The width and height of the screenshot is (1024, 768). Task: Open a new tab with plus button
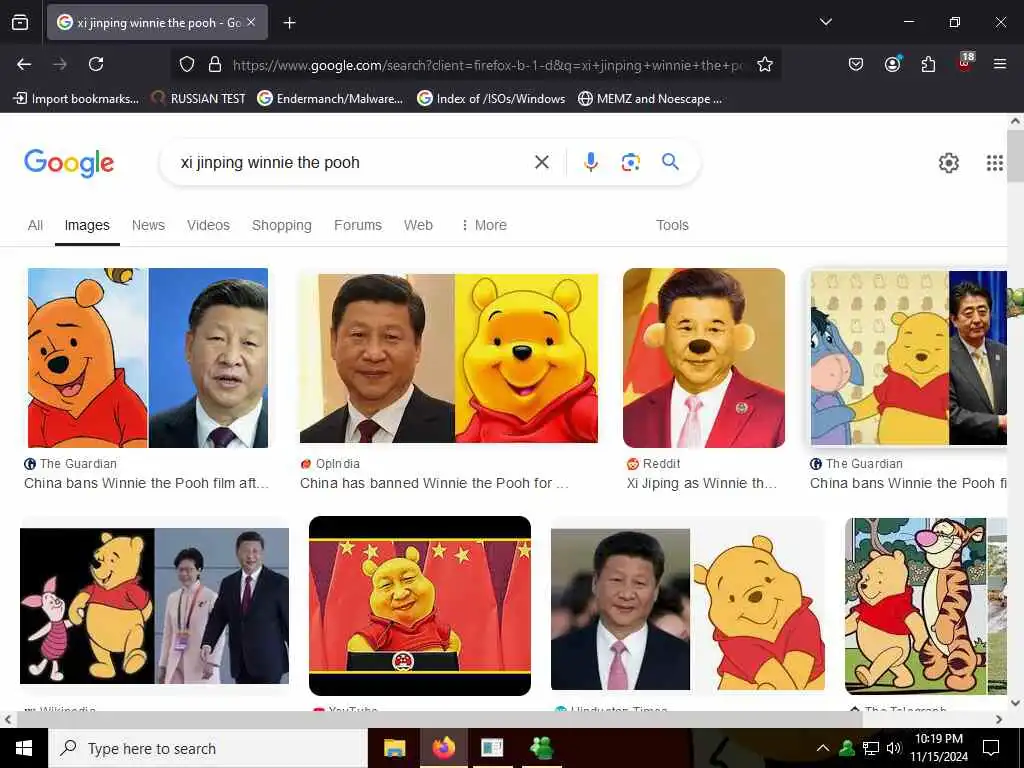pos(289,23)
